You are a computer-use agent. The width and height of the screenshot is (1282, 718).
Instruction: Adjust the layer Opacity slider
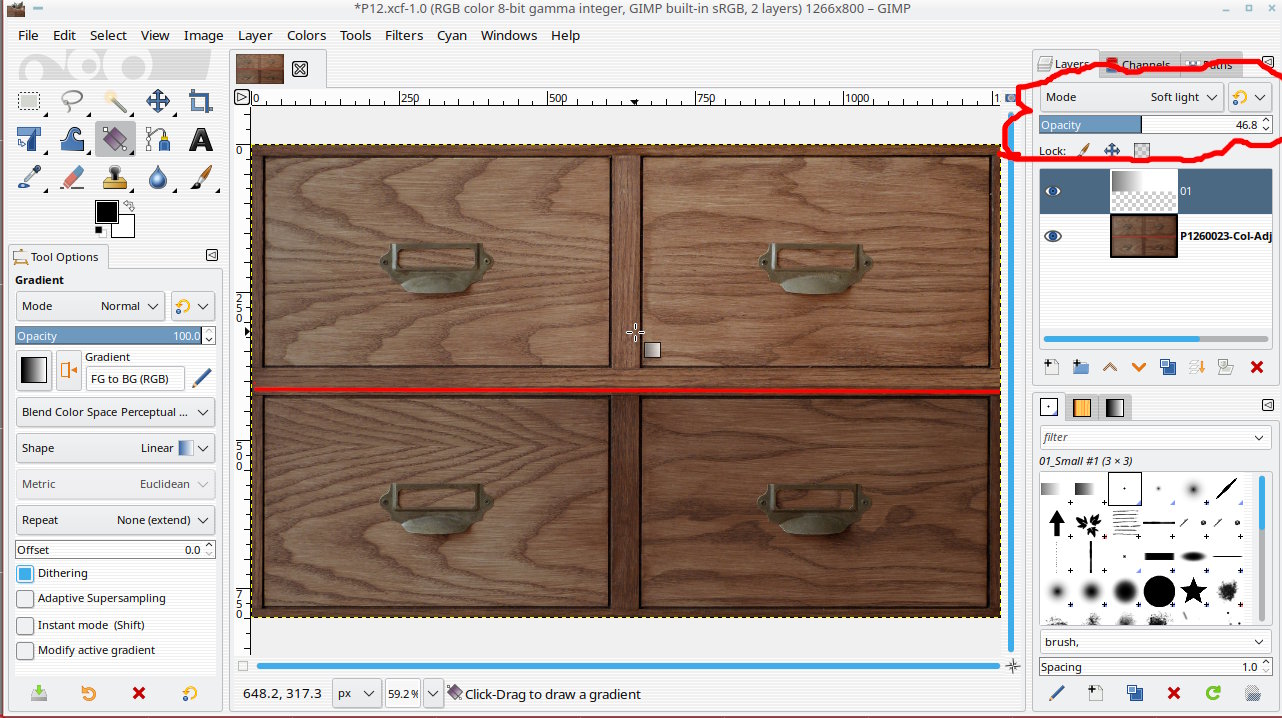click(1149, 125)
